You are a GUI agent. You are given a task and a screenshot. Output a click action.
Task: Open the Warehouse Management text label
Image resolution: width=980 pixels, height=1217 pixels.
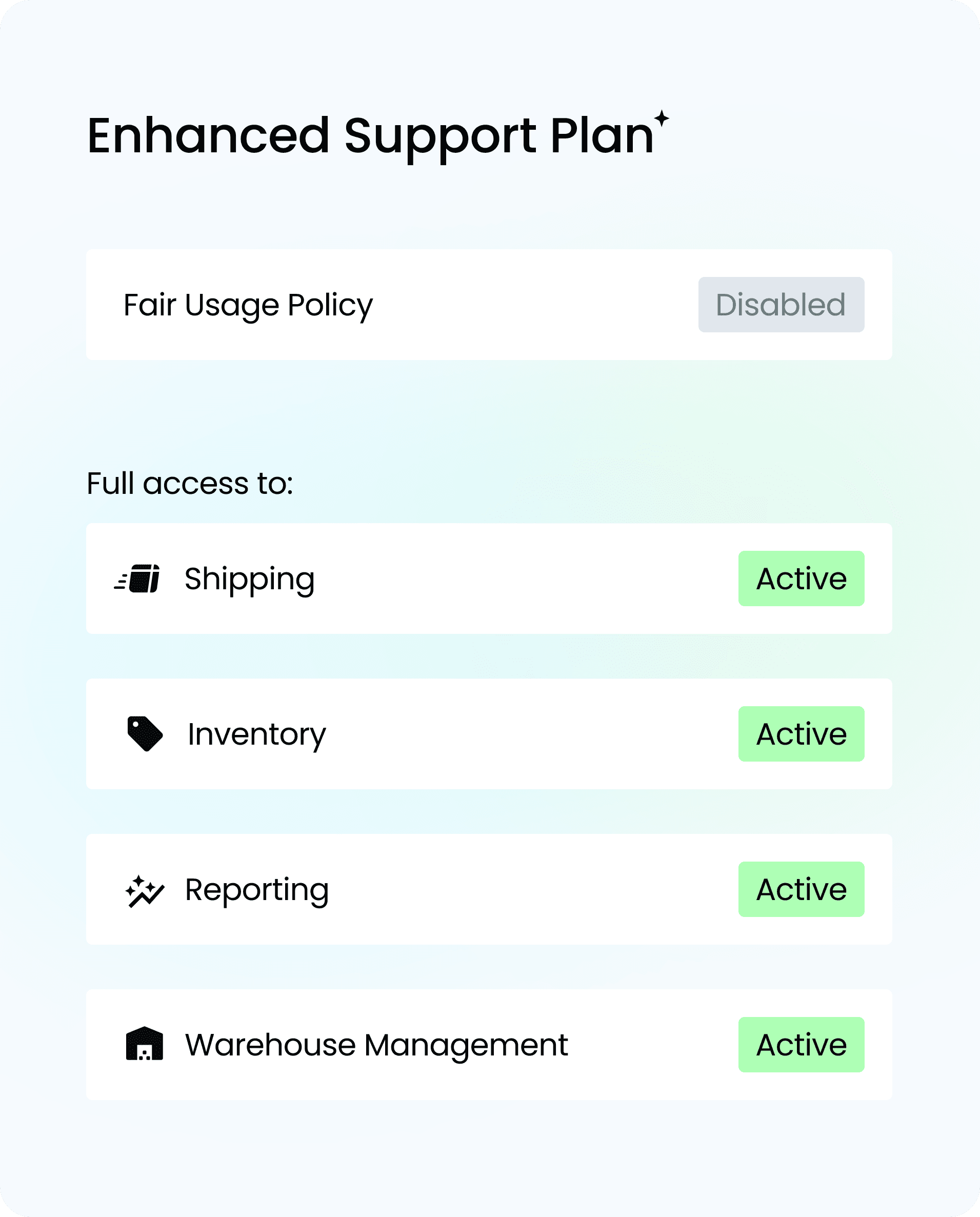pyautogui.click(x=376, y=1045)
